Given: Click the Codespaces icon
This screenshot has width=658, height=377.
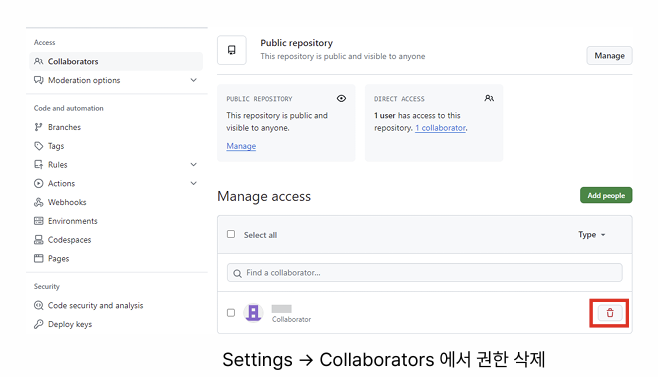Looking at the screenshot, I should point(39,240).
